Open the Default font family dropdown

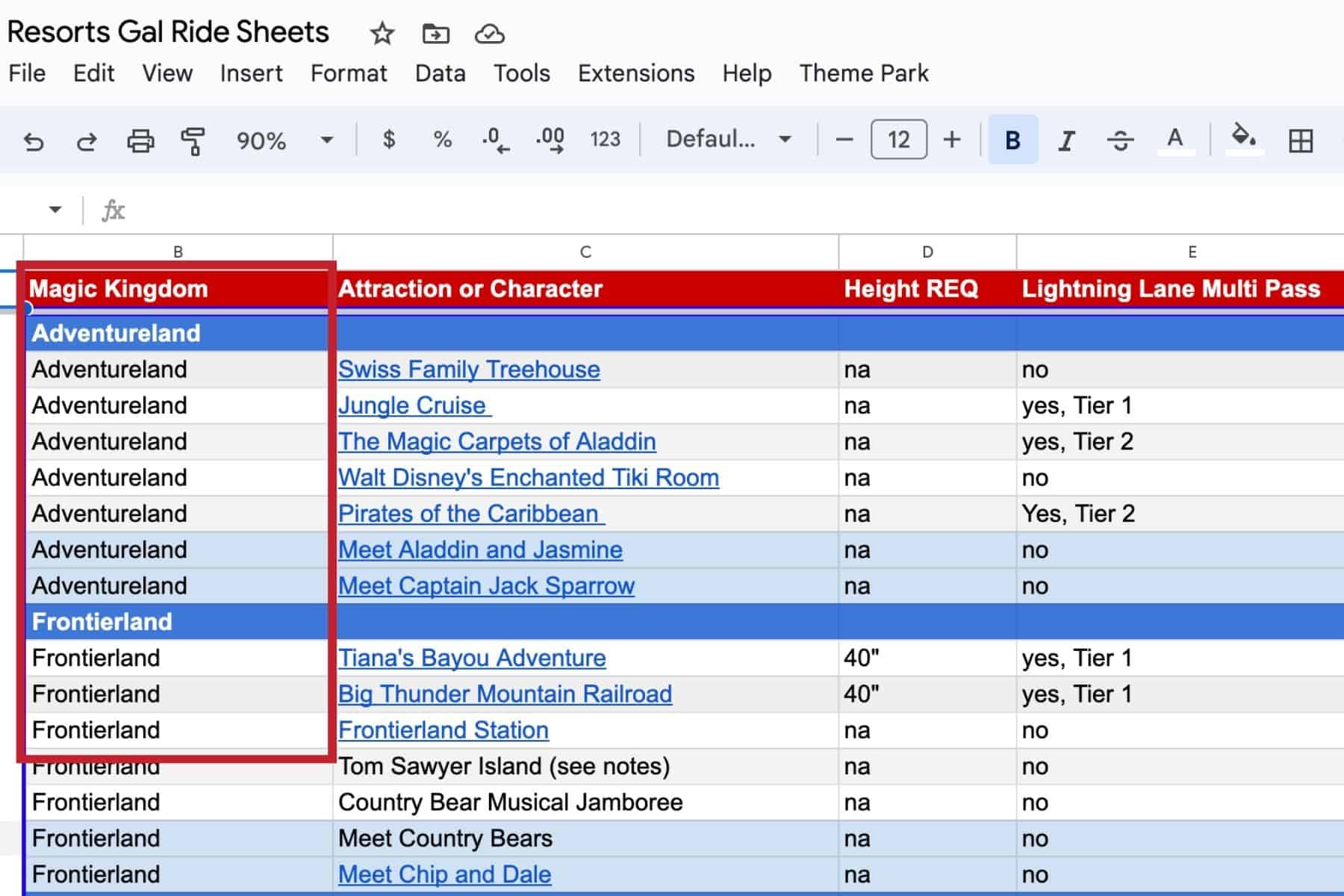pyautogui.click(x=729, y=140)
